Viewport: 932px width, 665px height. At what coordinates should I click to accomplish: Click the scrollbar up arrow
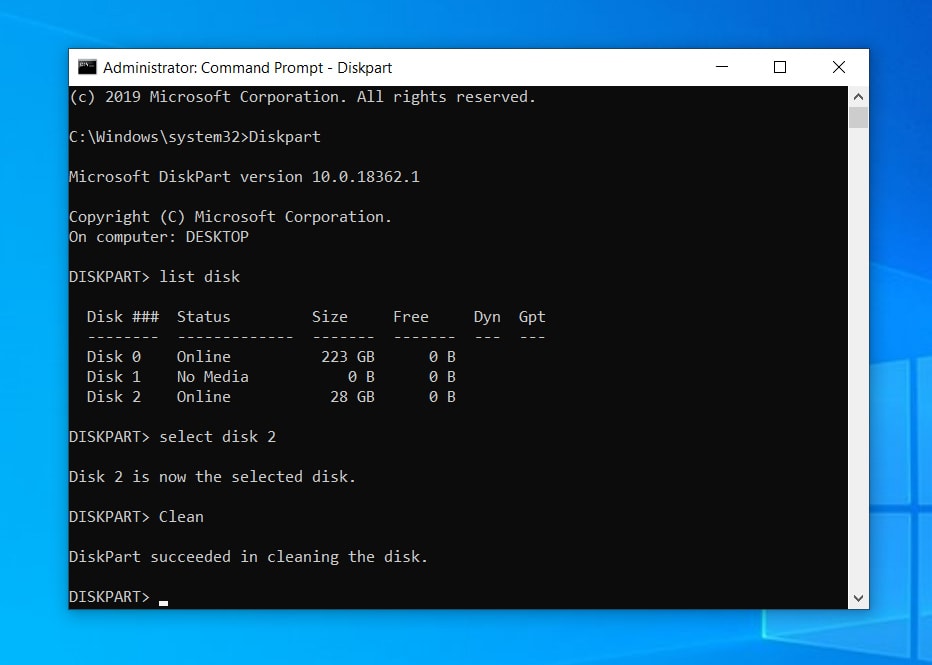[858, 96]
